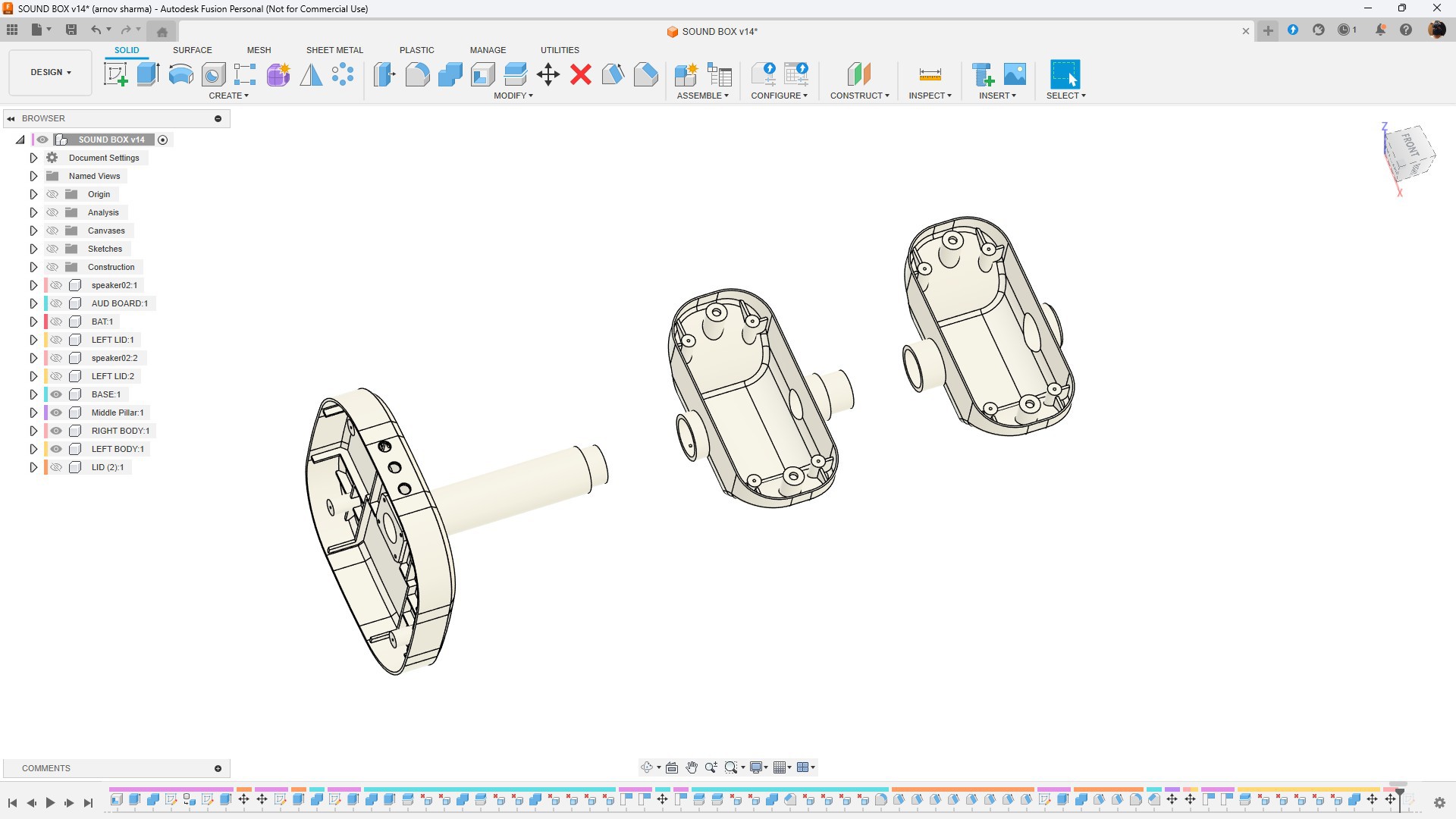Switch to the SHEET METAL tab
The image size is (1456, 819).
334,50
